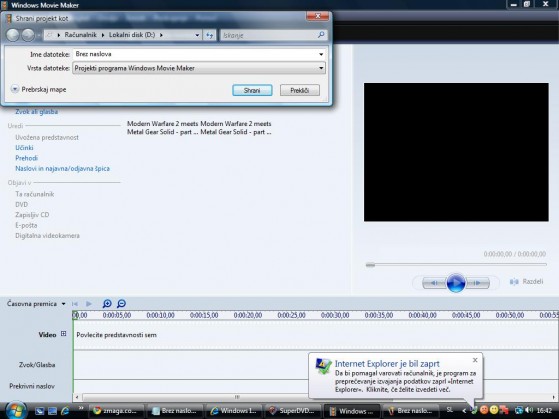Image resolution: width=559 pixels, height=419 pixels.
Task: Open the Vrsta datoteke file type dropdown
Action: (321, 68)
